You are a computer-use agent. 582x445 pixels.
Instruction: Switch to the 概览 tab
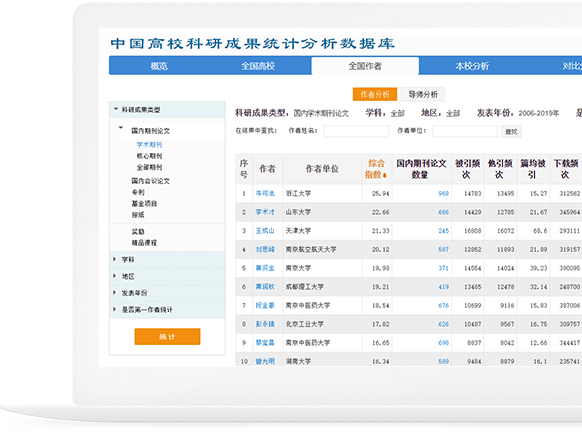(159, 66)
